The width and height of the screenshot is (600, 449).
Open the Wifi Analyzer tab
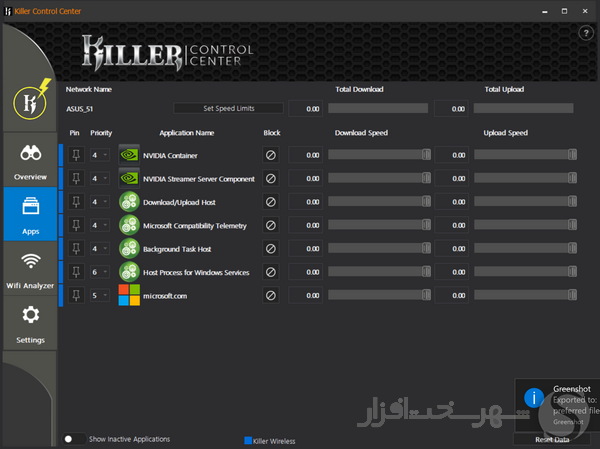[x=30, y=268]
